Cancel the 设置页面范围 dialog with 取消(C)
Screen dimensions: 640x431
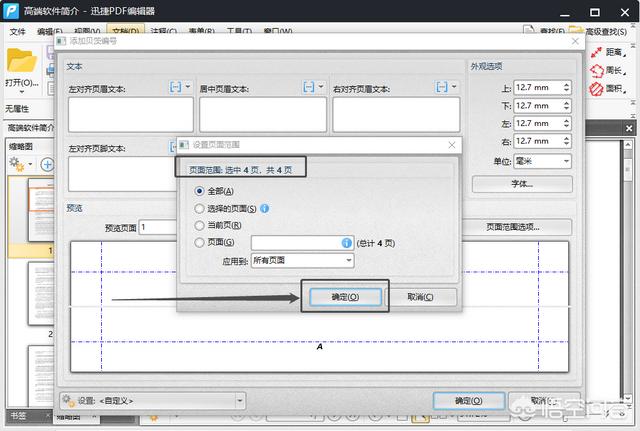(x=420, y=297)
